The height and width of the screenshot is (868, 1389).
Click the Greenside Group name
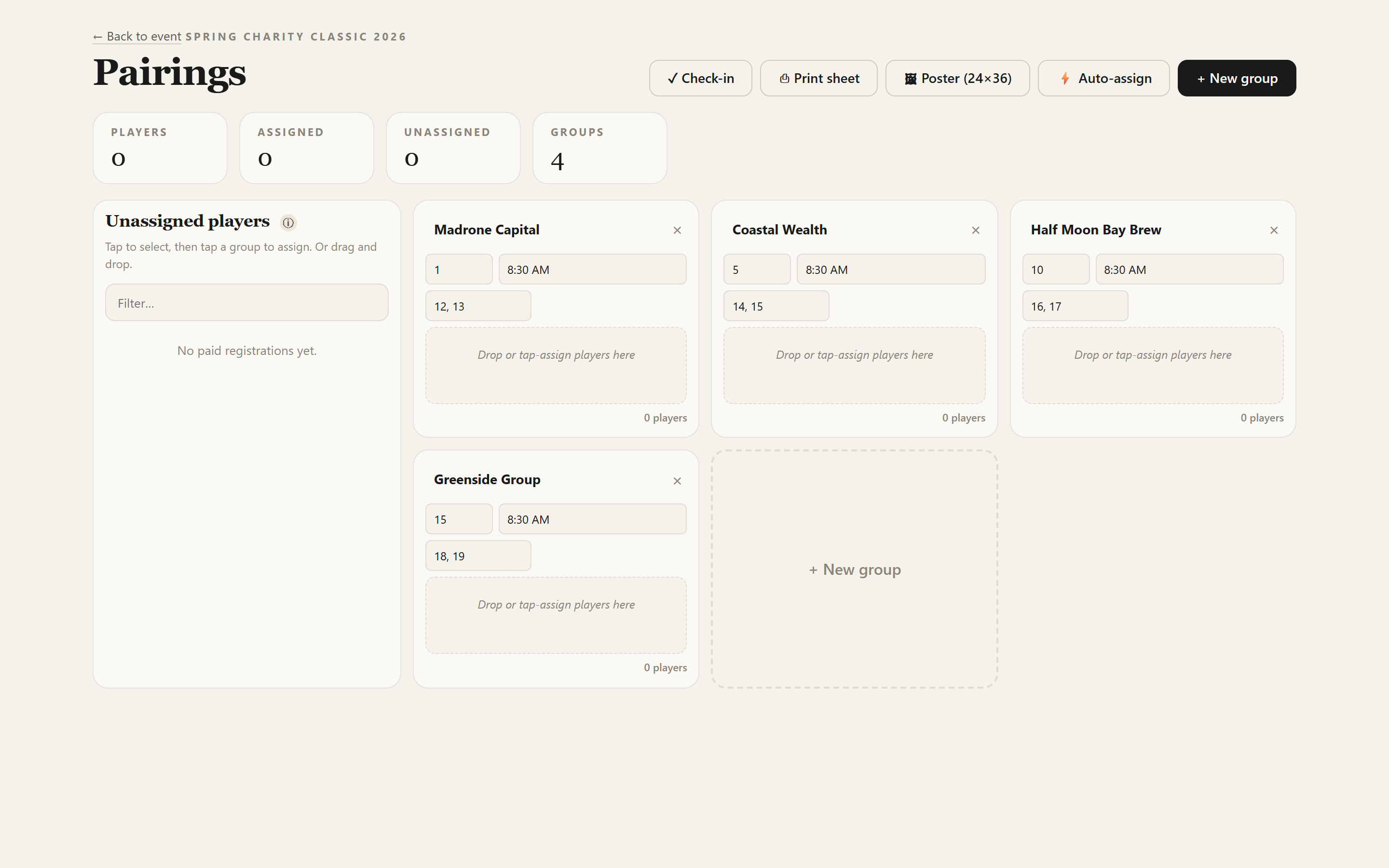pyautogui.click(x=487, y=479)
